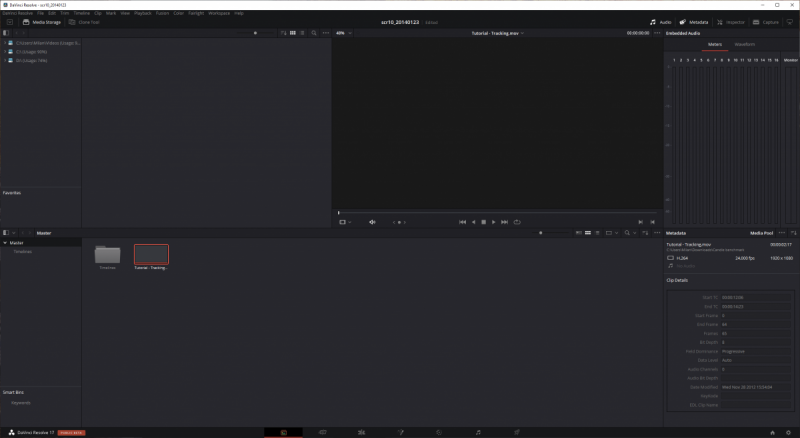This screenshot has height=438, width=800.
Task: Open the Inspector panel
Action: 731,22
